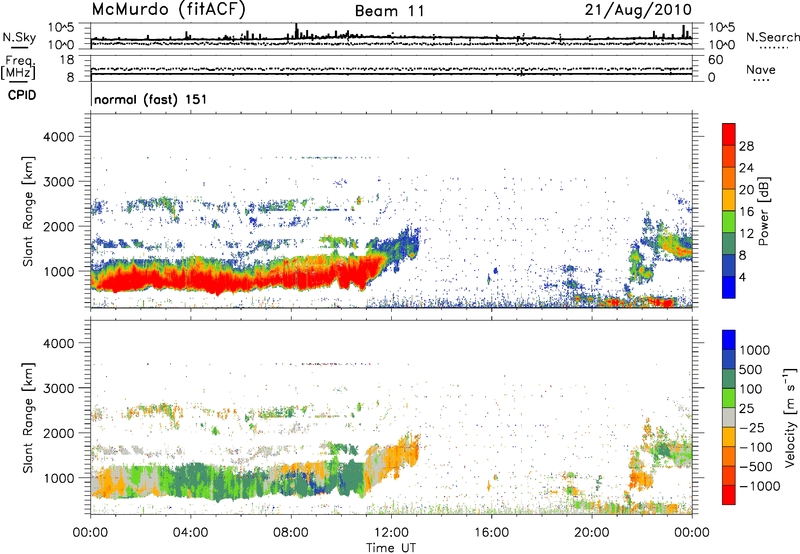
Task: Click the 60 tick on Nave axis
Action: pyautogui.click(x=716, y=60)
